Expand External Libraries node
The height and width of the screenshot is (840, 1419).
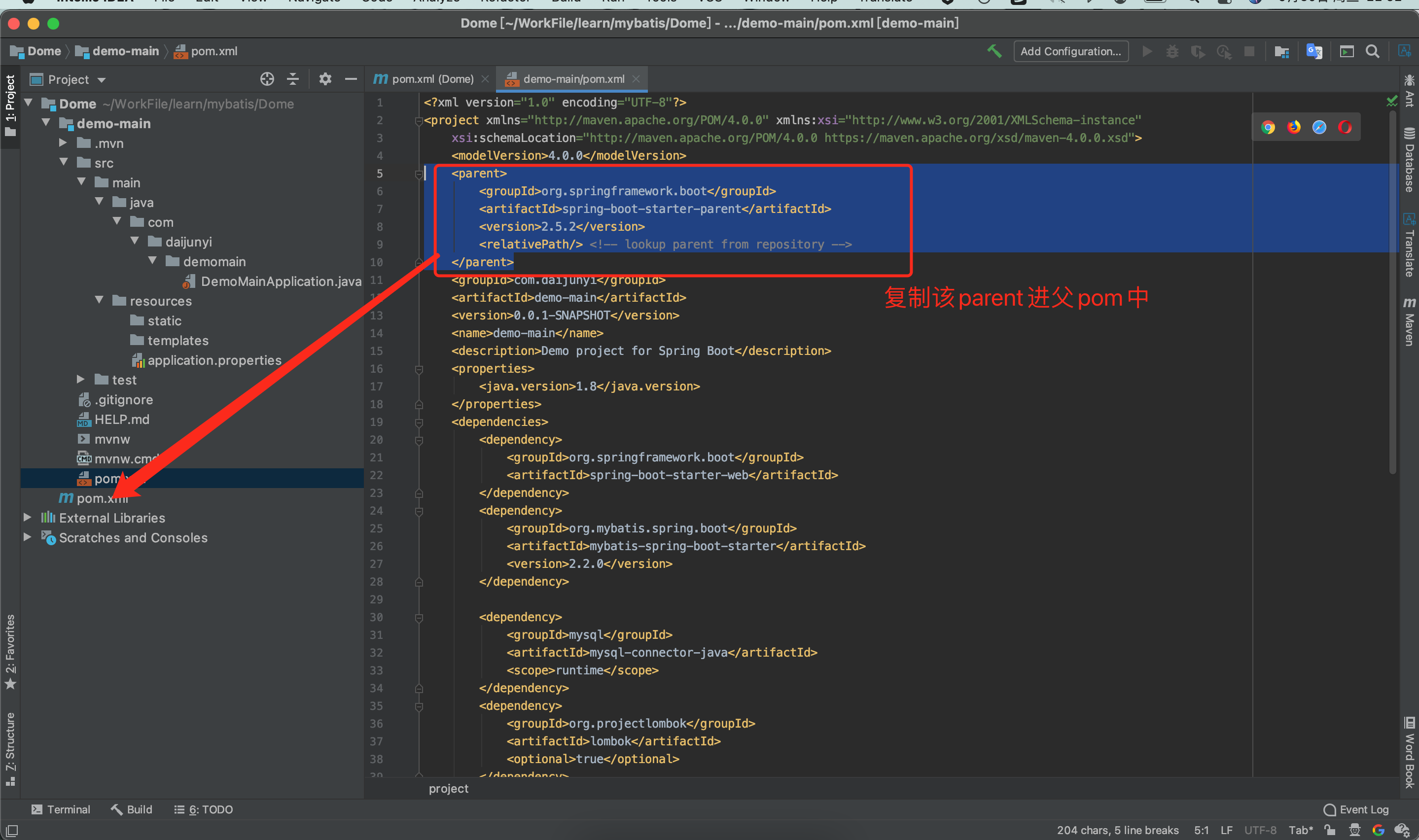[x=27, y=517]
